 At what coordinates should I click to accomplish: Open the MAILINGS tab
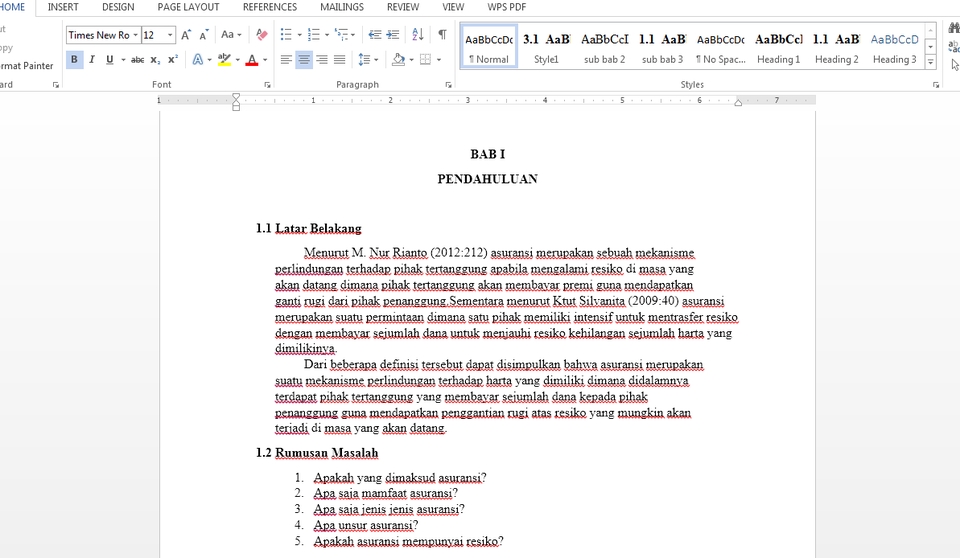pos(342,7)
